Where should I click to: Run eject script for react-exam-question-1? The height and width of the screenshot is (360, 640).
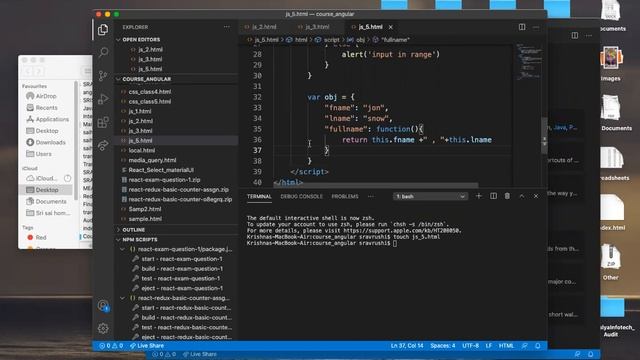click(182, 288)
